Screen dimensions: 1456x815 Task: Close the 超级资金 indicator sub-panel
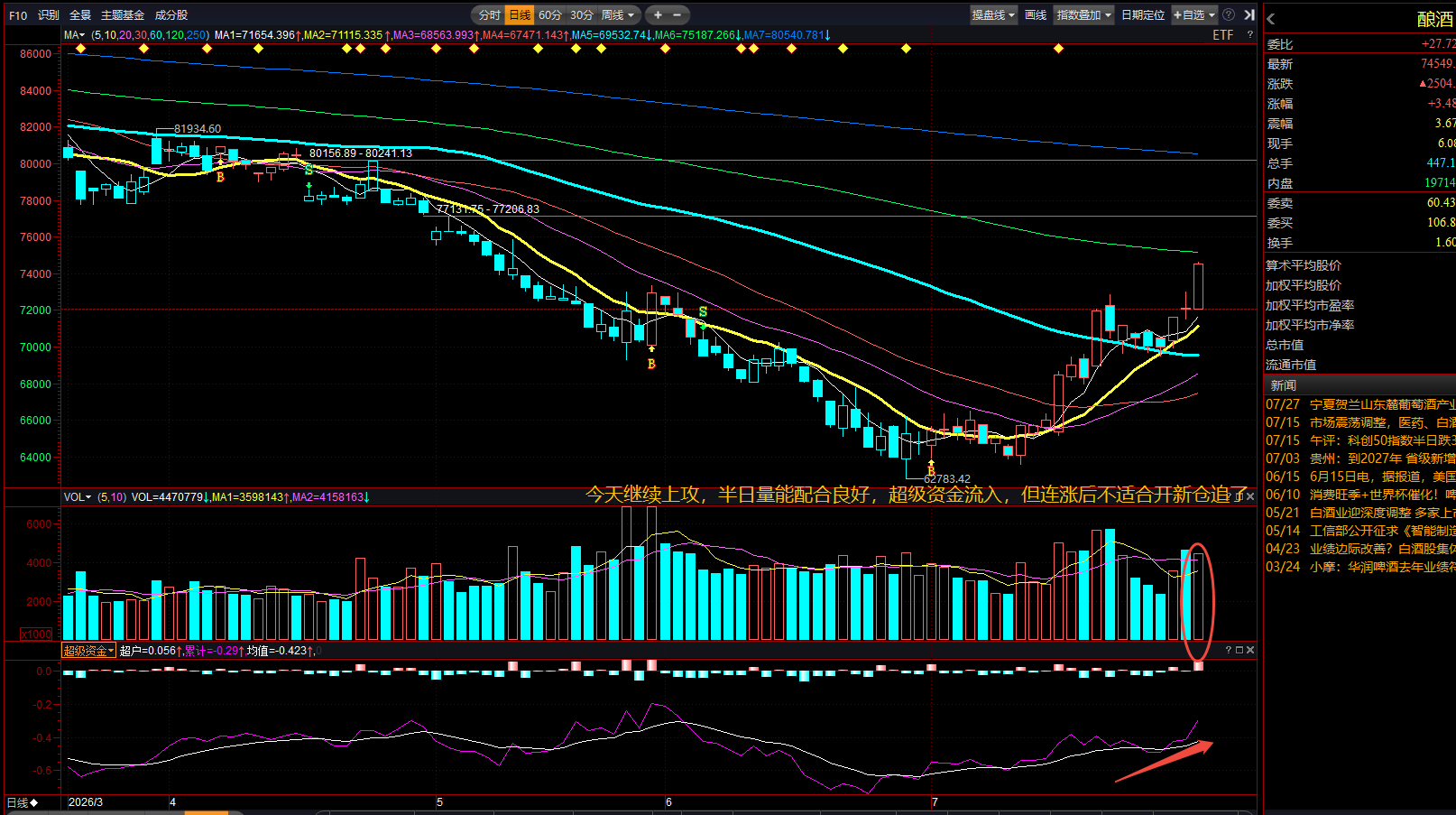click(x=1250, y=650)
